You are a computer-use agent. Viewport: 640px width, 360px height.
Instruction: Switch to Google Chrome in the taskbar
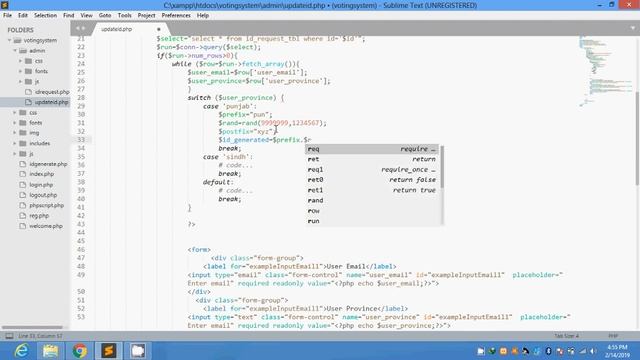click(x=80, y=351)
